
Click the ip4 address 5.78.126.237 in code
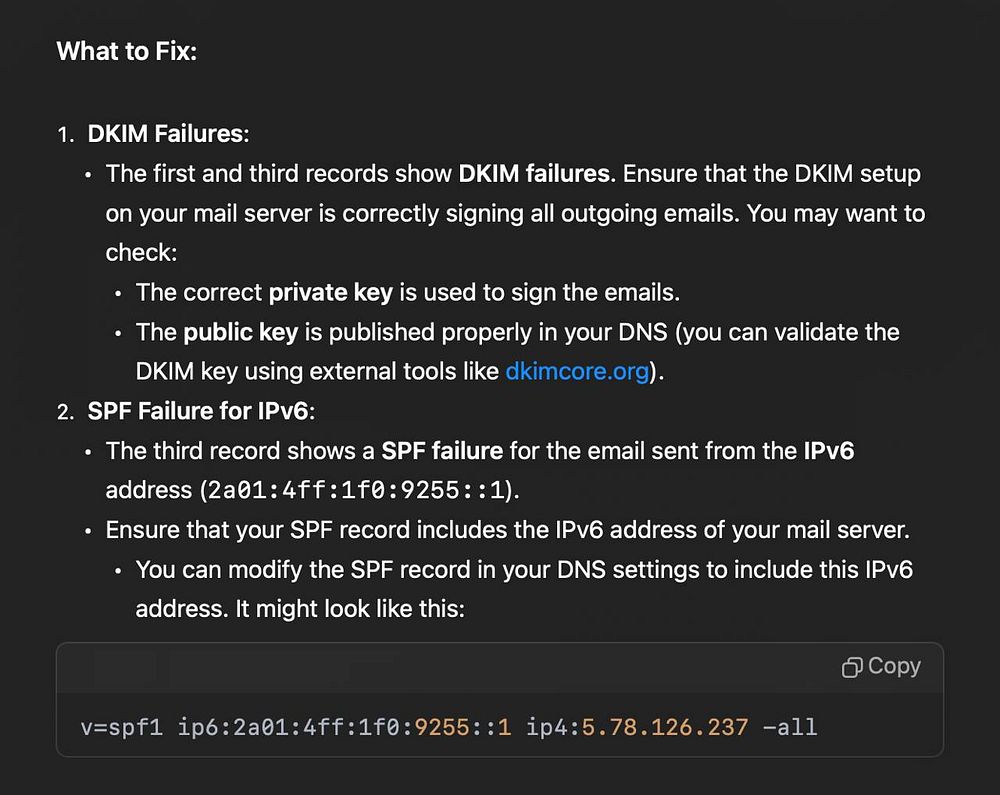tap(664, 726)
